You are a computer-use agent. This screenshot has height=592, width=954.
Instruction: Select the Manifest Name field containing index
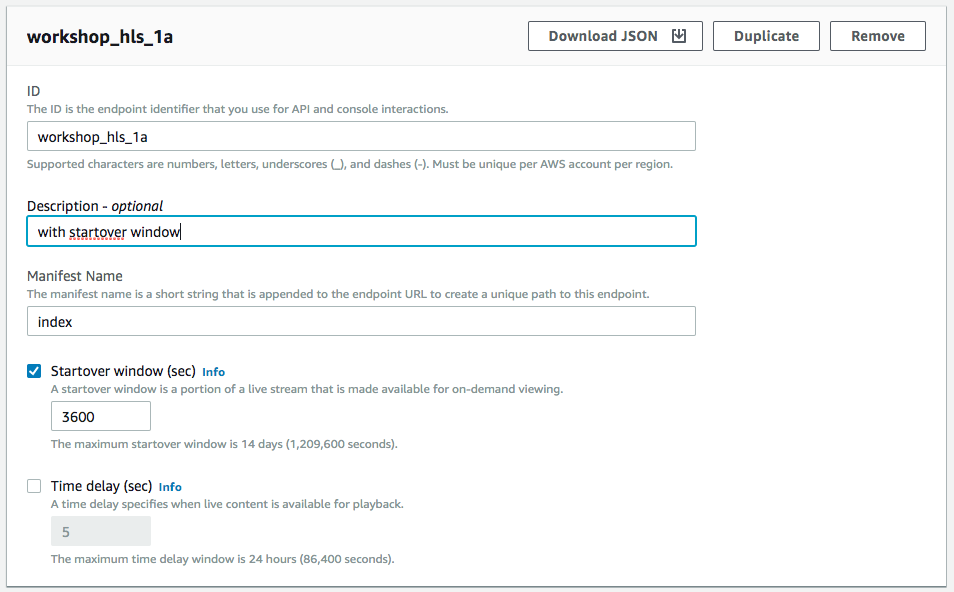(x=361, y=321)
